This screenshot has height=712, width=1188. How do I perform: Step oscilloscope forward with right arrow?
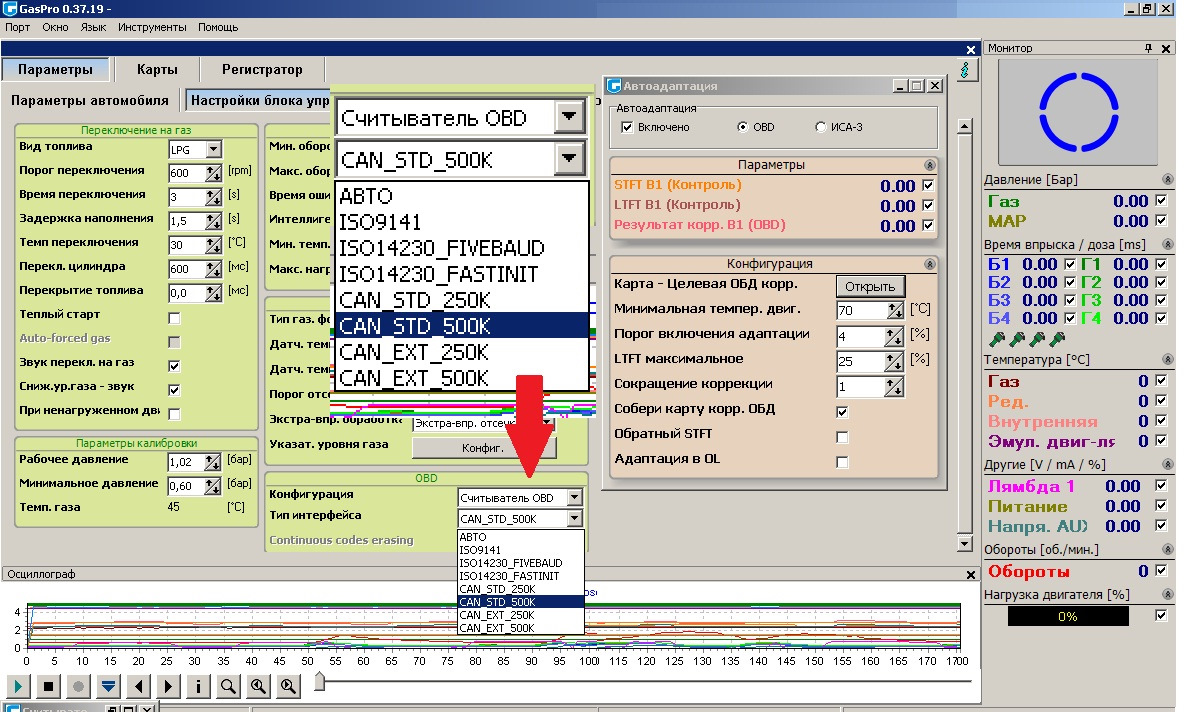tap(168, 686)
